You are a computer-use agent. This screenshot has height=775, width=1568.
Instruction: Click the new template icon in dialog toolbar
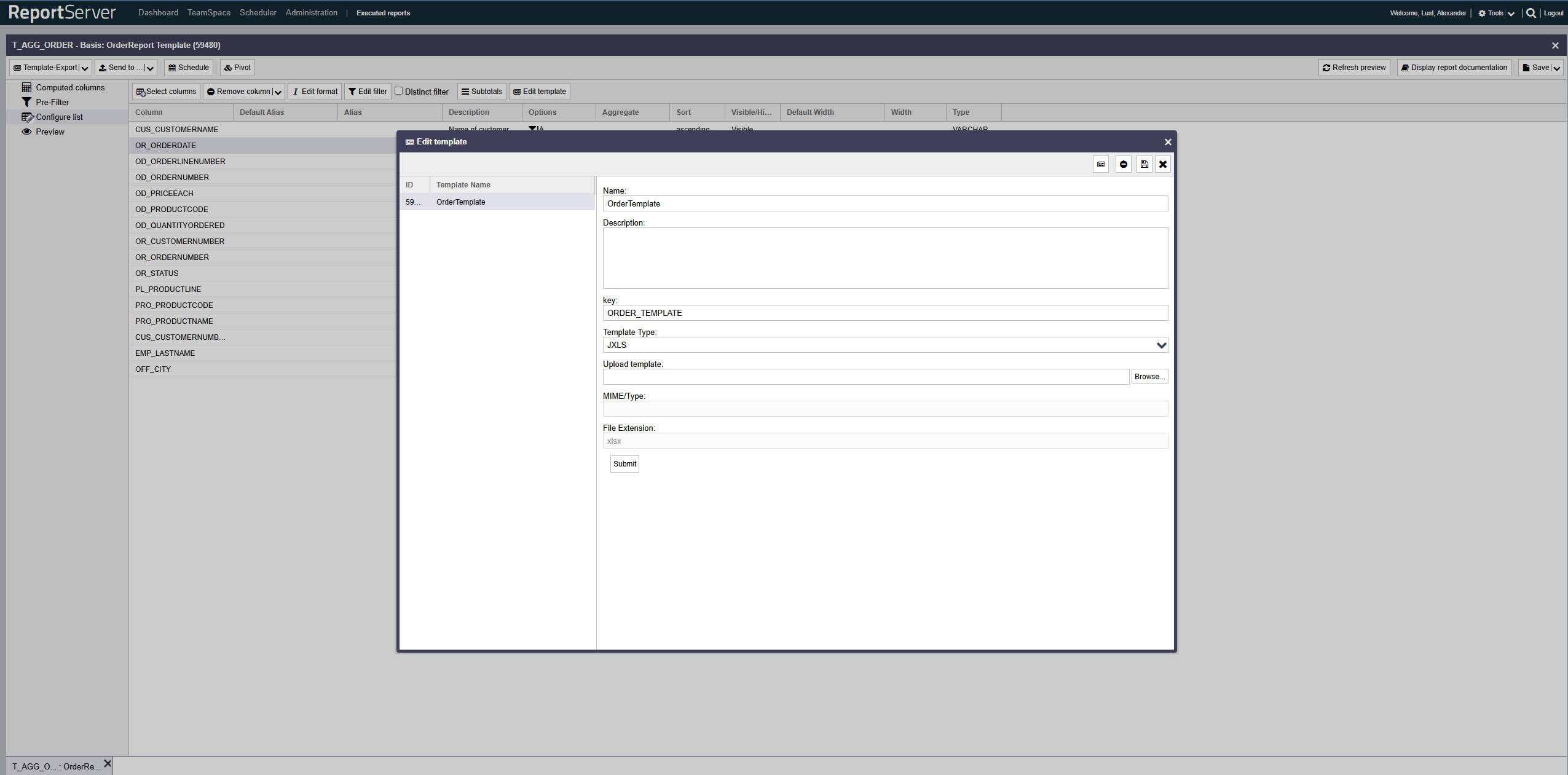(x=1101, y=164)
